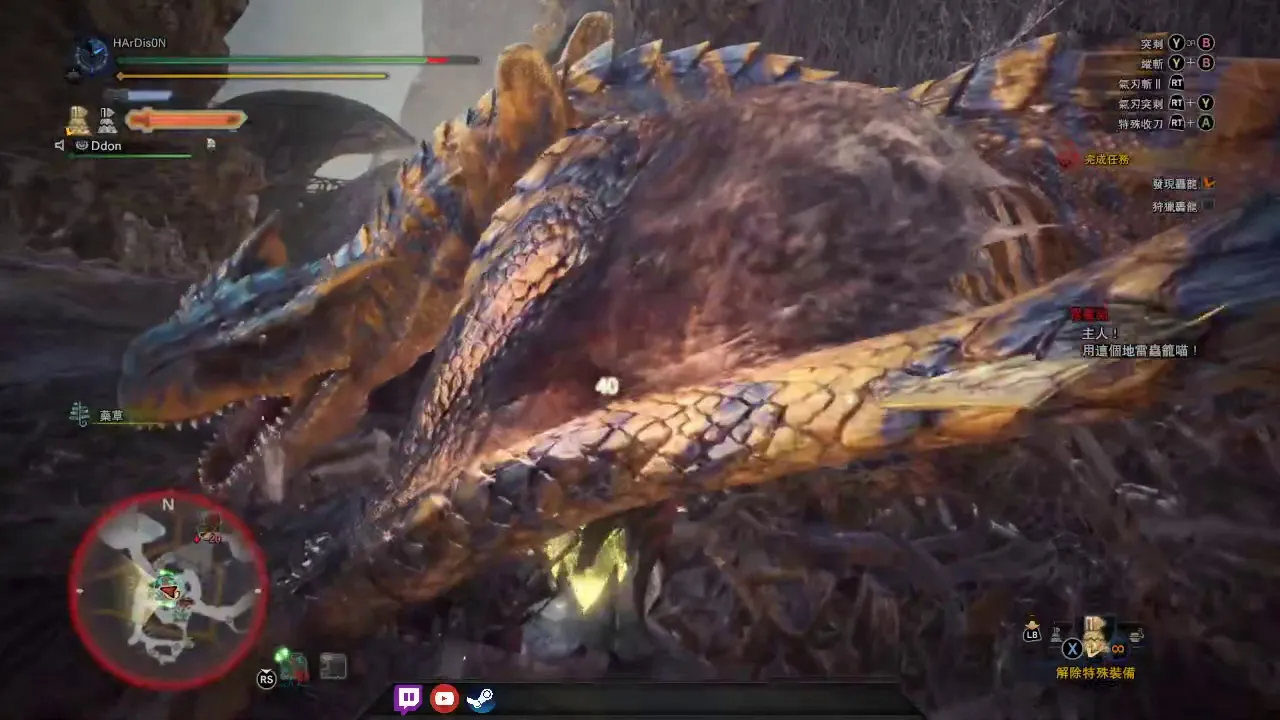Click the blue weapon sharpness gauge

coord(137,96)
